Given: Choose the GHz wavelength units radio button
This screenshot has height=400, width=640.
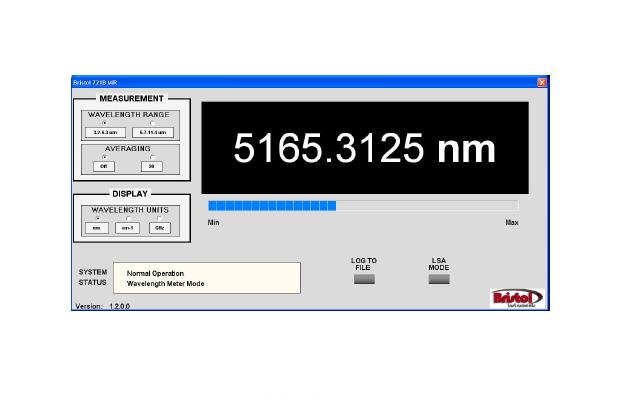Looking at the screenshot, I should point(160,217).
